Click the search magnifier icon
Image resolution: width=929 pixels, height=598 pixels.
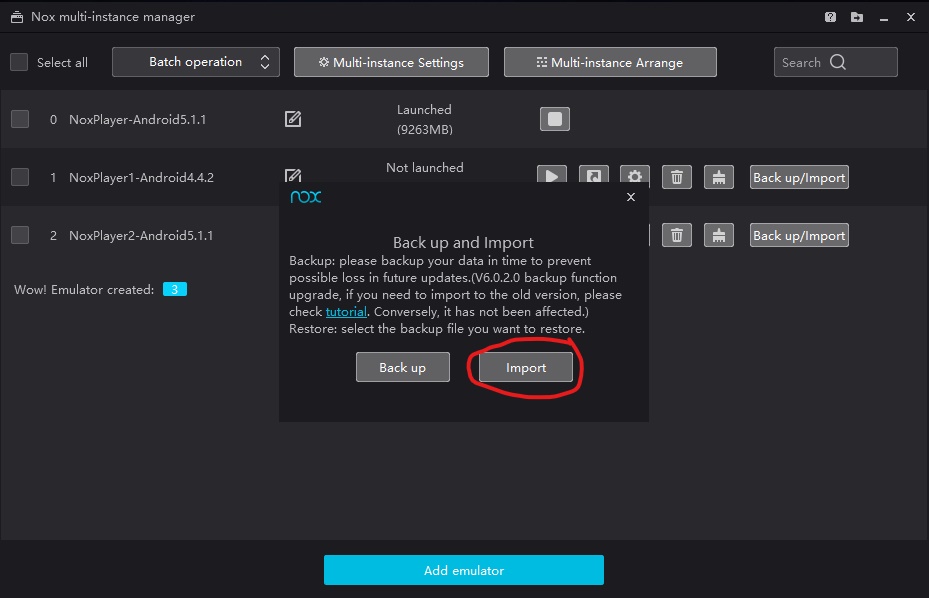[x=838, y=62]
